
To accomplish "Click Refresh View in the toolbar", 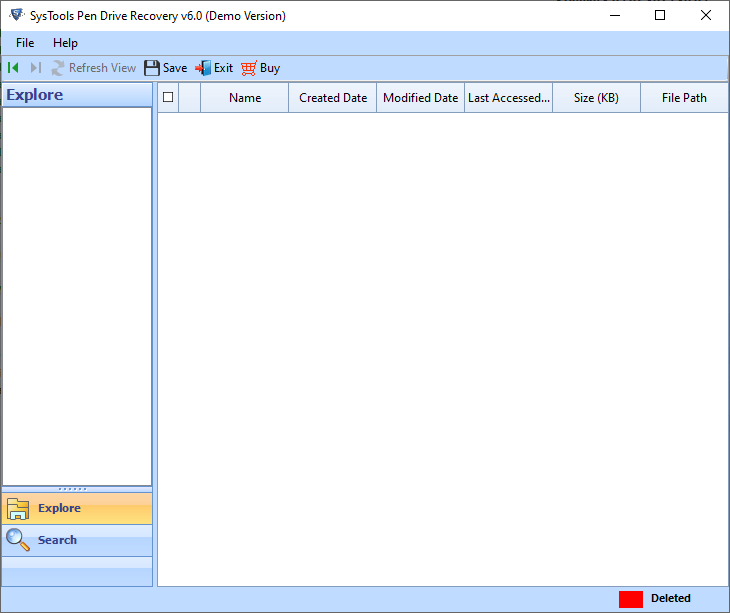I will tap(94, 68).
